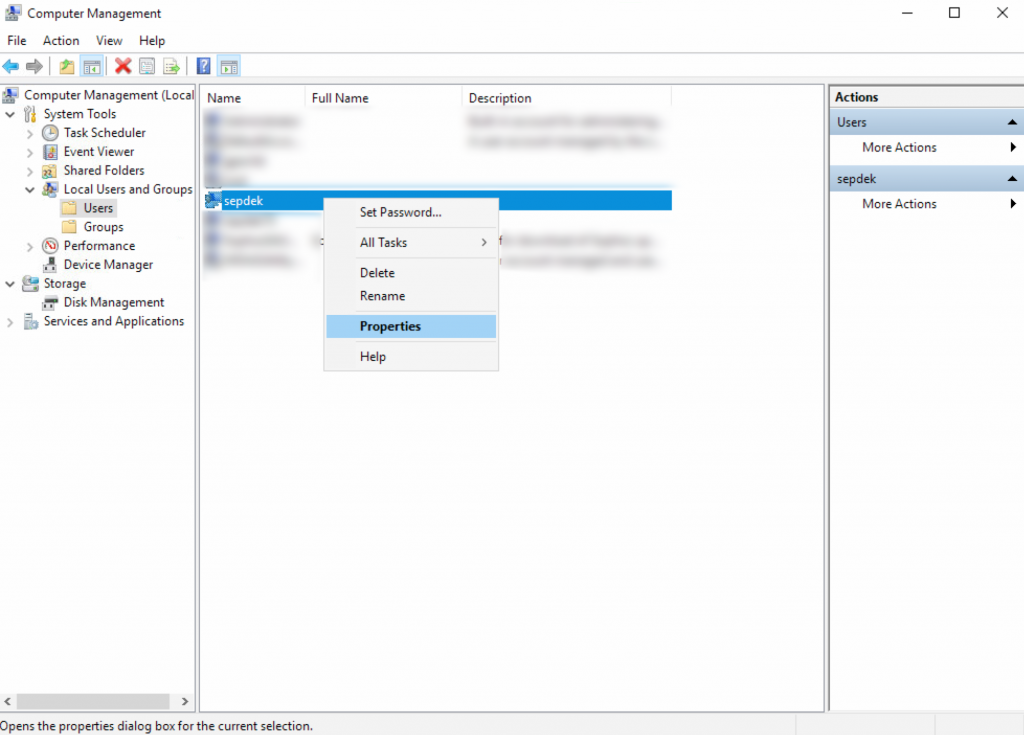Click the Users folder icon in tree
1024x735 pixels.
pyautogui.click(x=69, y=208)
